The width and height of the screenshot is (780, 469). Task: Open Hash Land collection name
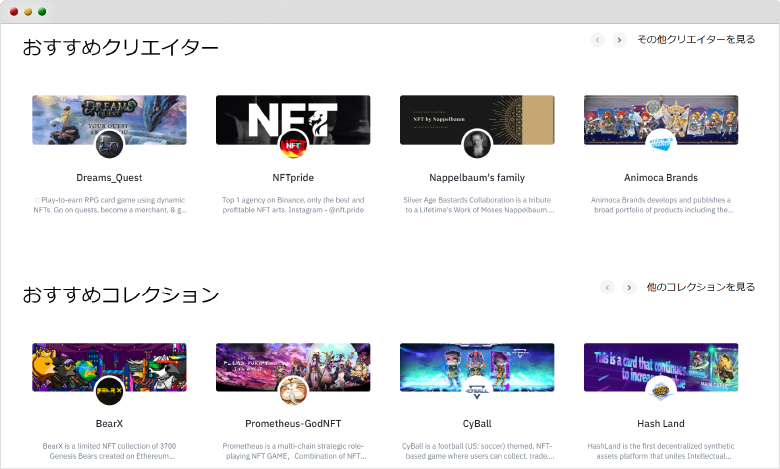(x=661, y=424)
